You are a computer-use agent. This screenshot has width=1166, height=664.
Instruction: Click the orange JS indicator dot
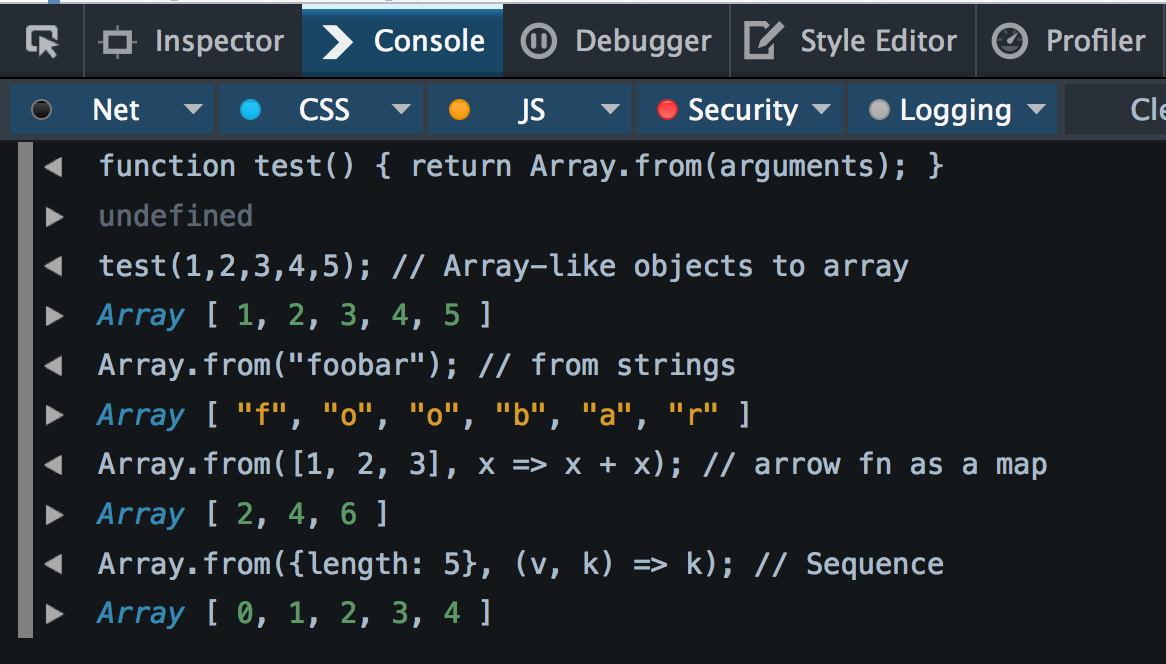(460, 110)
